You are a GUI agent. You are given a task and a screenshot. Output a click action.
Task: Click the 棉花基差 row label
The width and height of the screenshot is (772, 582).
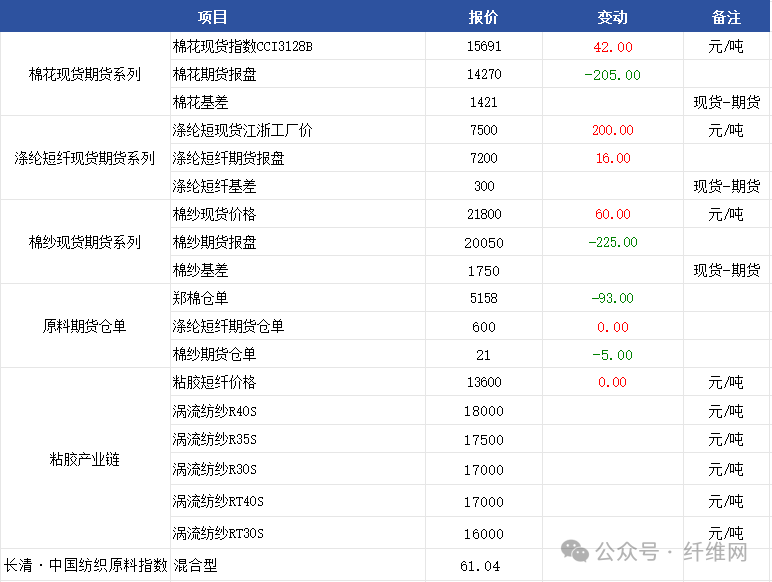tap(201, 102)
